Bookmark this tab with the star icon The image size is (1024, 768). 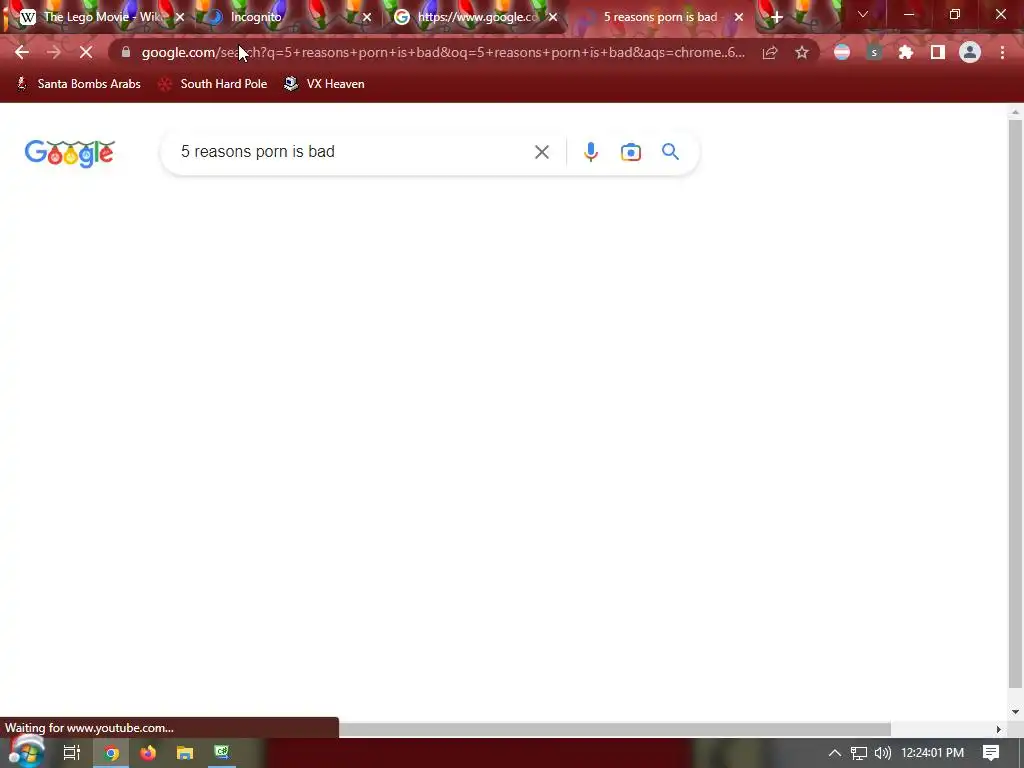[802, 52]
